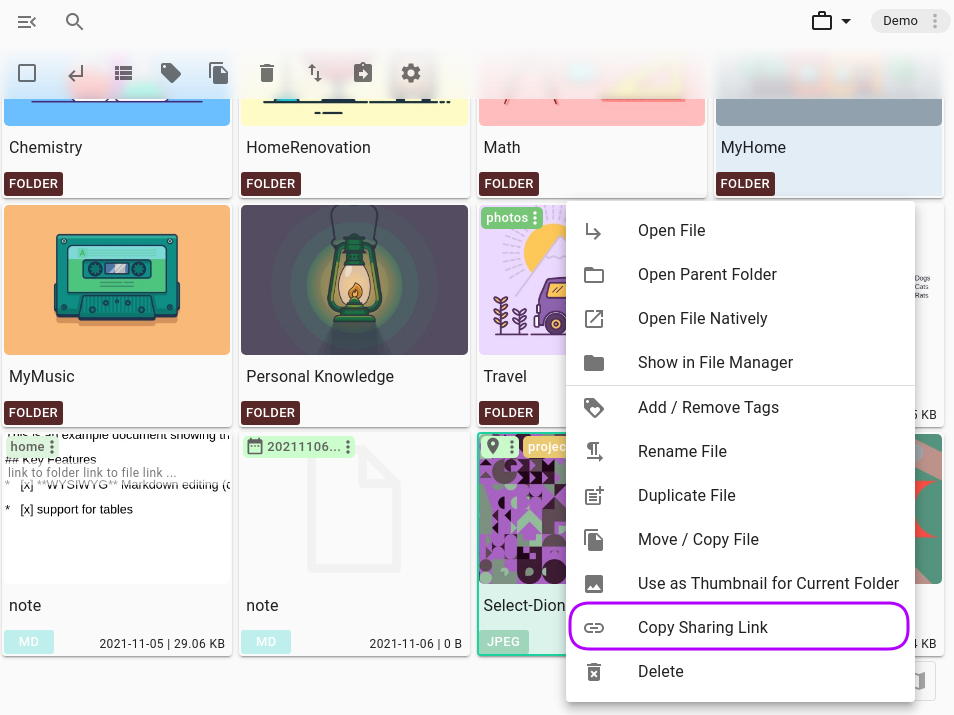Choose Delete from context menu
This screenshot has width=954, height=715.
click(x=740, y=672)
